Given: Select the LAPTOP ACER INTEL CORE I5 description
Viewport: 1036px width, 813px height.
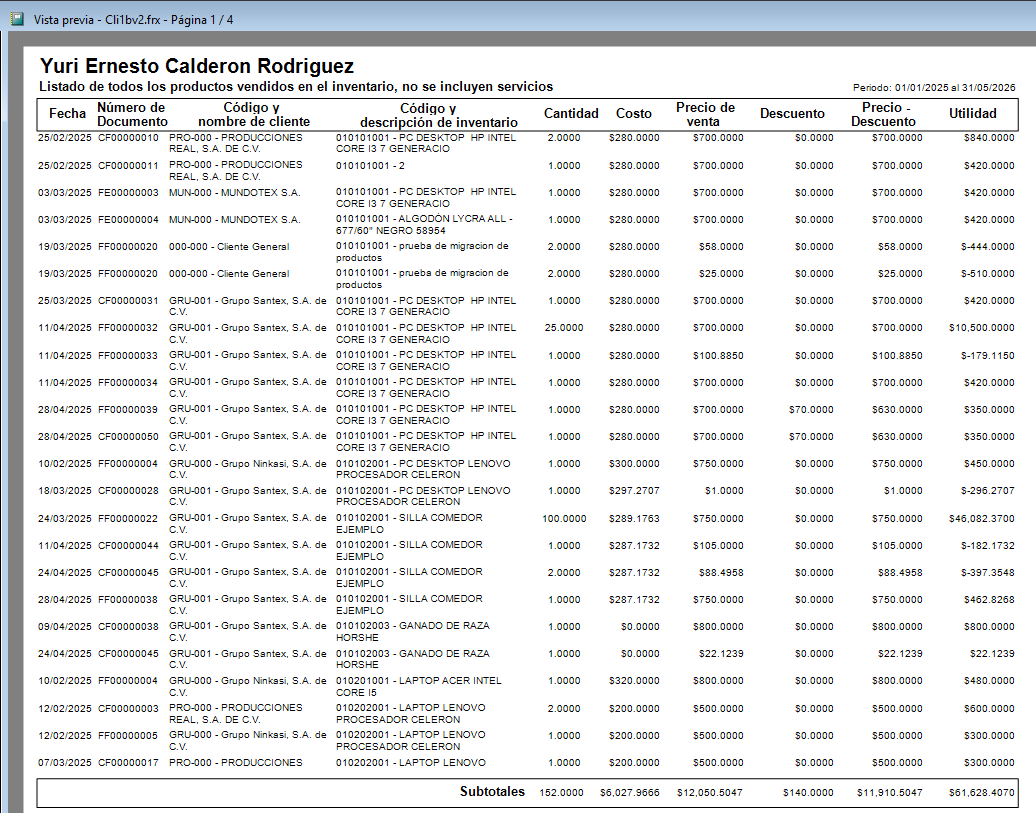Looking at the screenshot, I should 418,687.
